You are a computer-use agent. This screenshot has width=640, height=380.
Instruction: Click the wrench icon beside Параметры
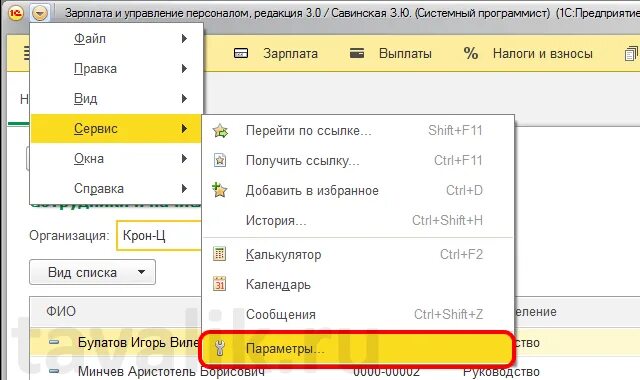pos(220,348)
